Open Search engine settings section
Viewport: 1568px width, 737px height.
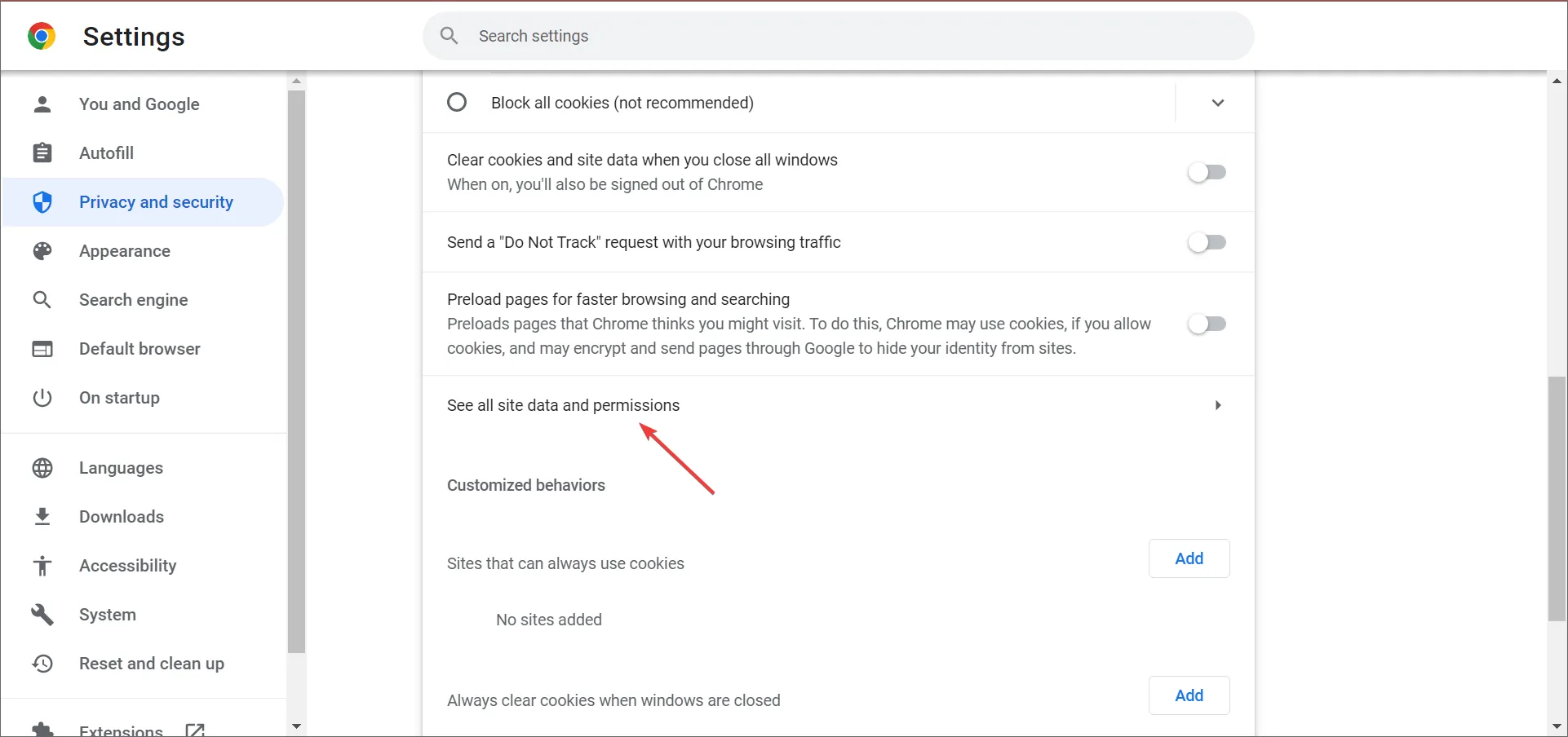point(133,300)
